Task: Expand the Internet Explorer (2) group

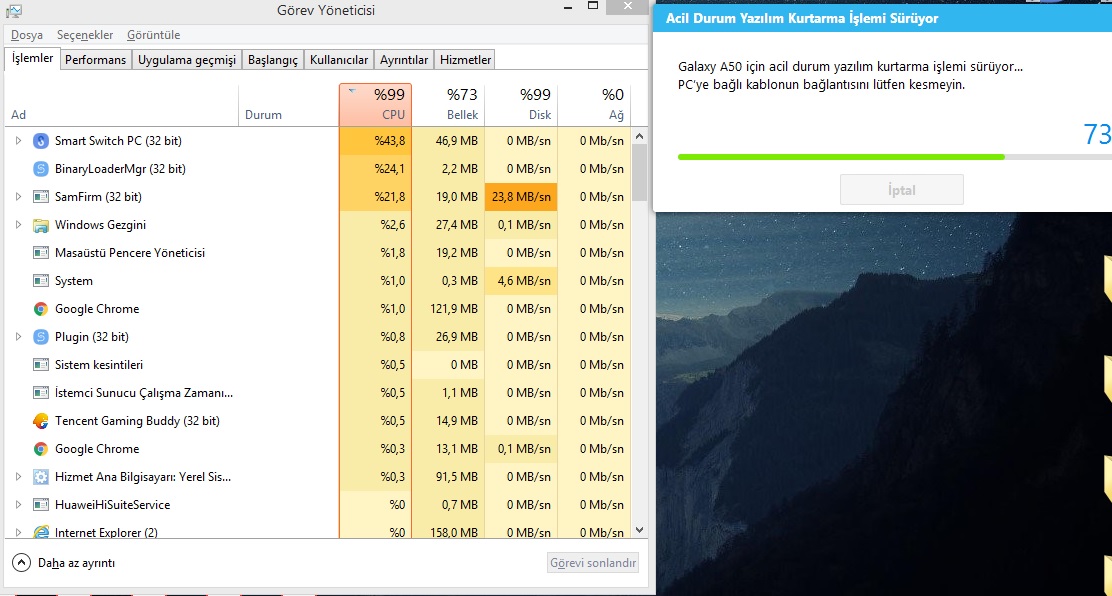Action: [18, 531]
